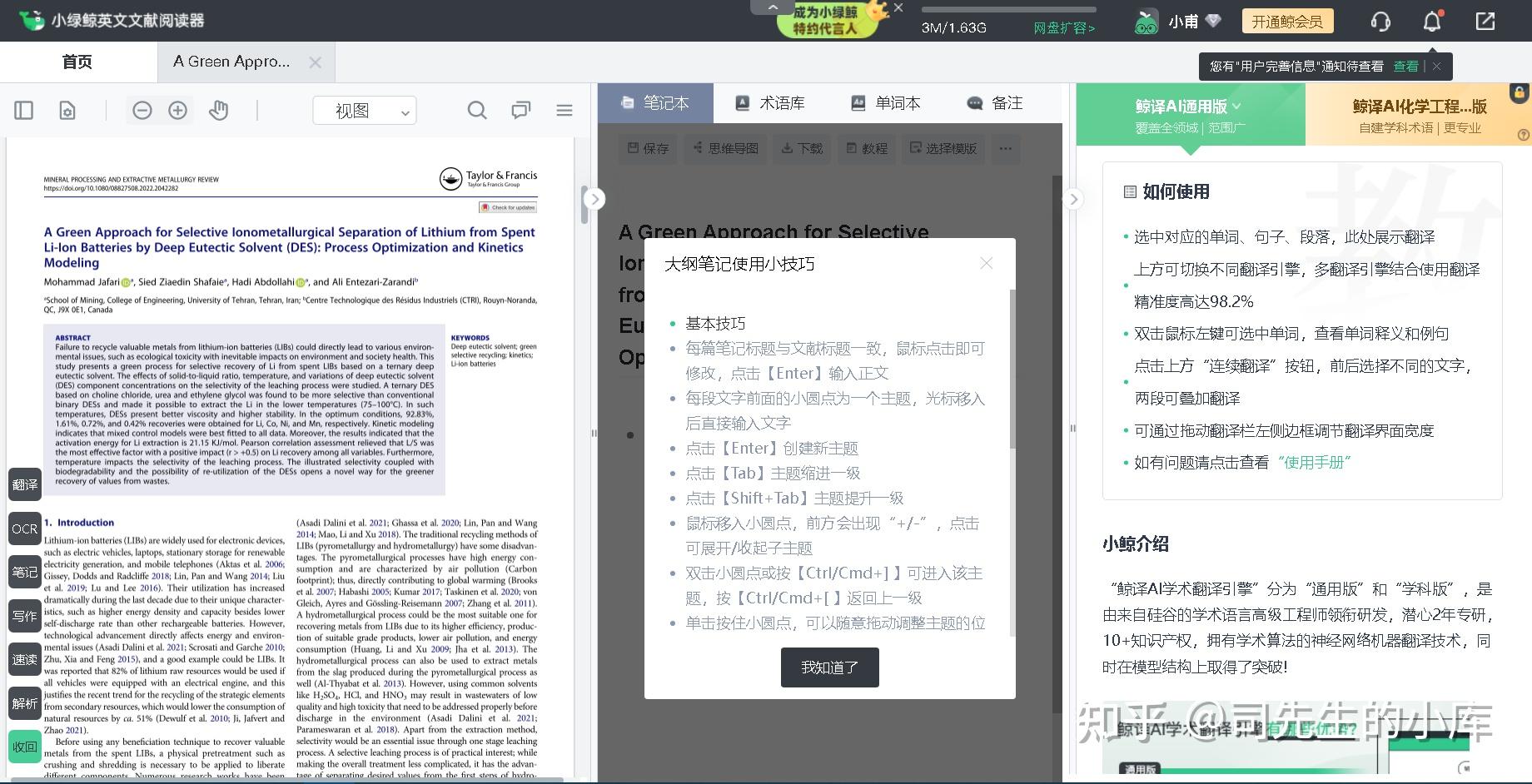This screenshot has width=1532, height=784.
Task: Click the help question mark icon
Action: [1524, 135]
